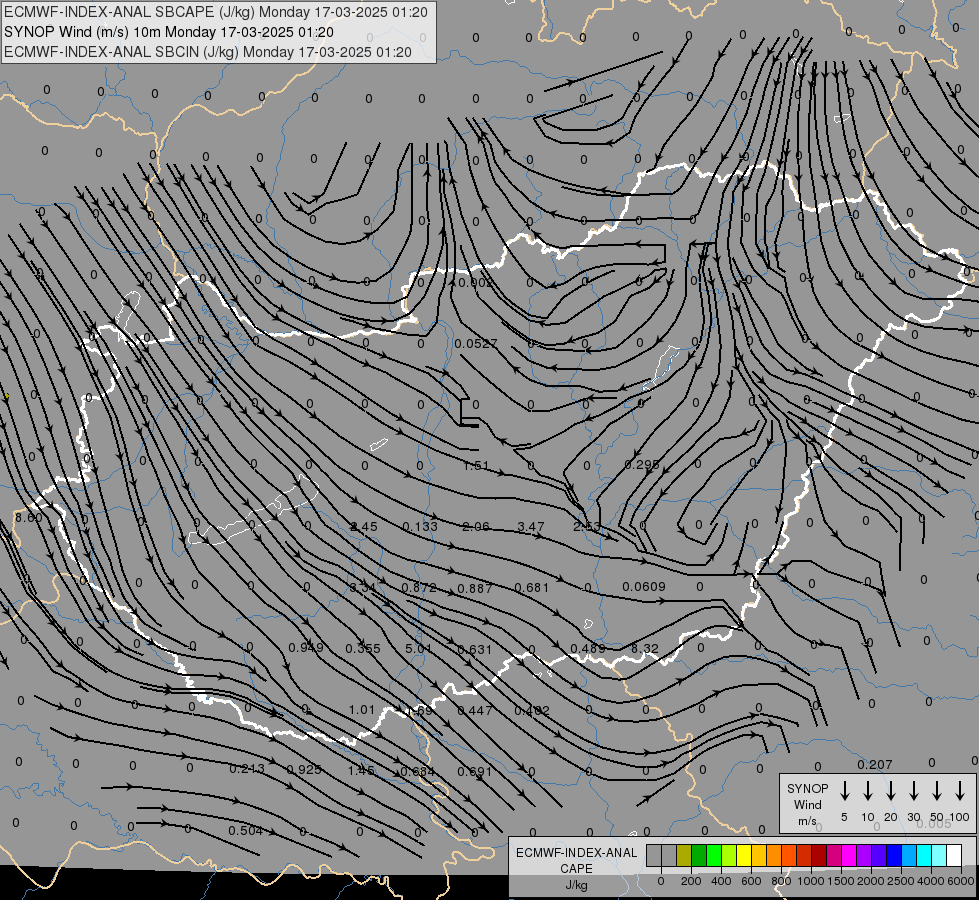The height and width of the screenshot is (900, 979).
Task: Click the 0.213 map value
Action: pyautogui.click(x=247, y=769)
